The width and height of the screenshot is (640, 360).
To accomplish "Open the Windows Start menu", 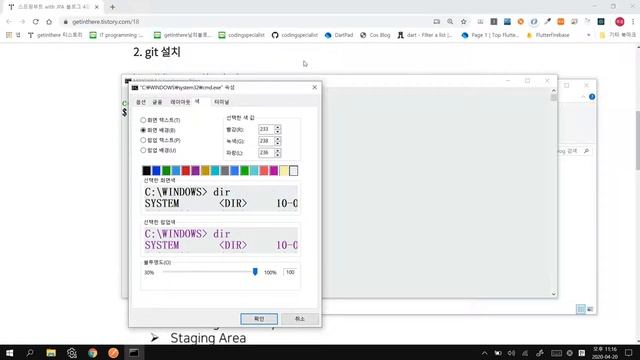I will pos(9,353).
